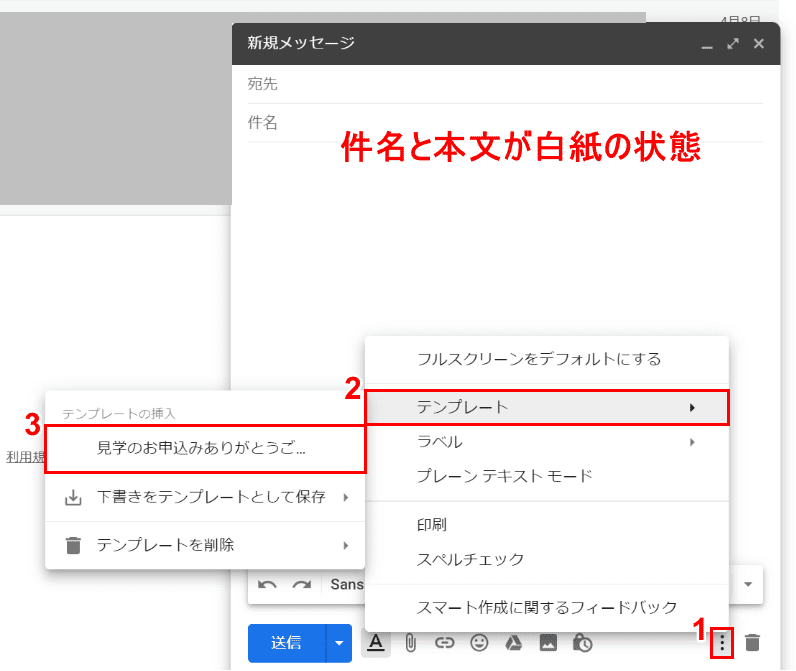Select スペルチェック menu item
The image size is (796, 671).
coord(547,559)
